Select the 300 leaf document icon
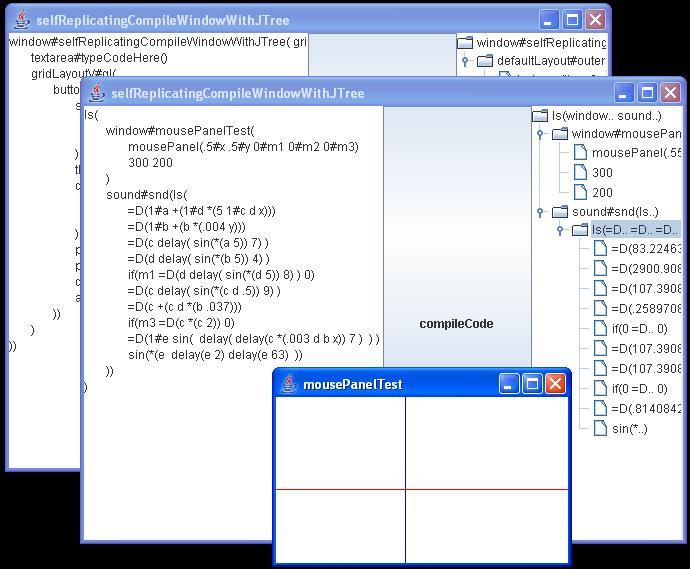Screen dimensions: 690x569 pos(580,173)
